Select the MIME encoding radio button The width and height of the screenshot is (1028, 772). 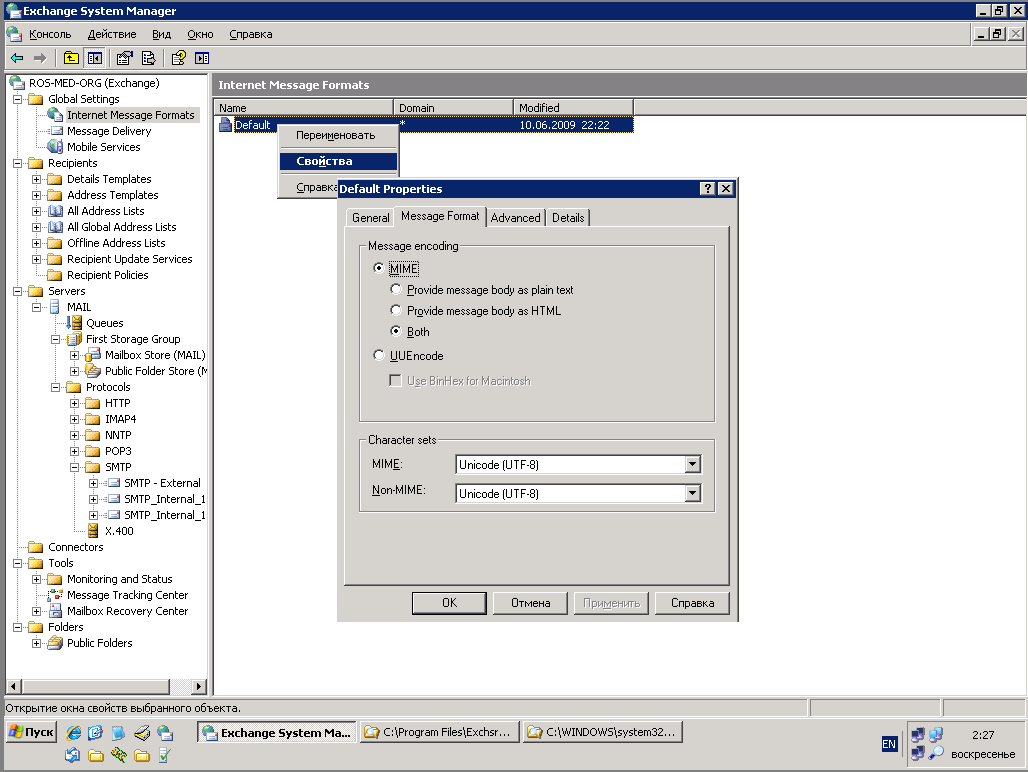378,268
